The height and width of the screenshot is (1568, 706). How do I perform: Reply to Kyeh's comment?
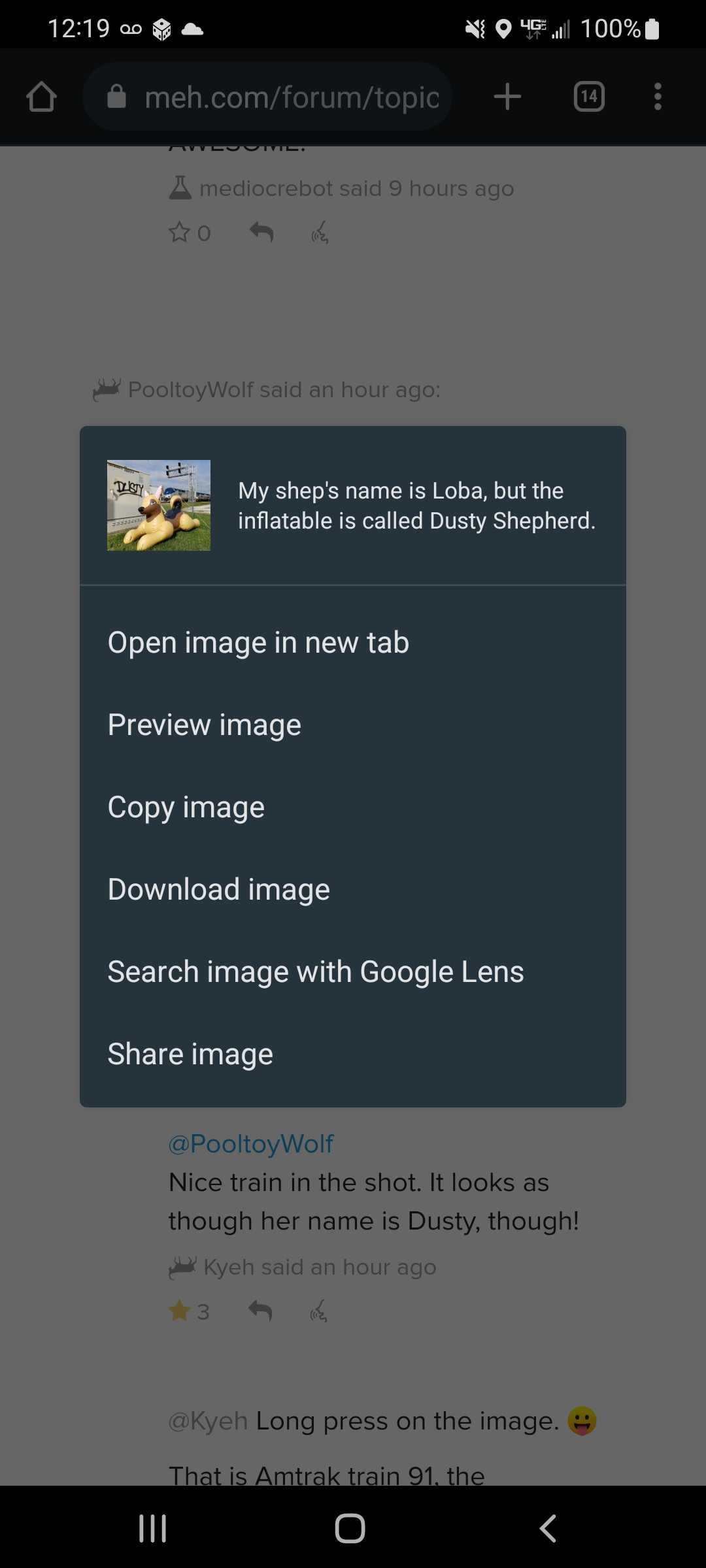point(260,1311)
